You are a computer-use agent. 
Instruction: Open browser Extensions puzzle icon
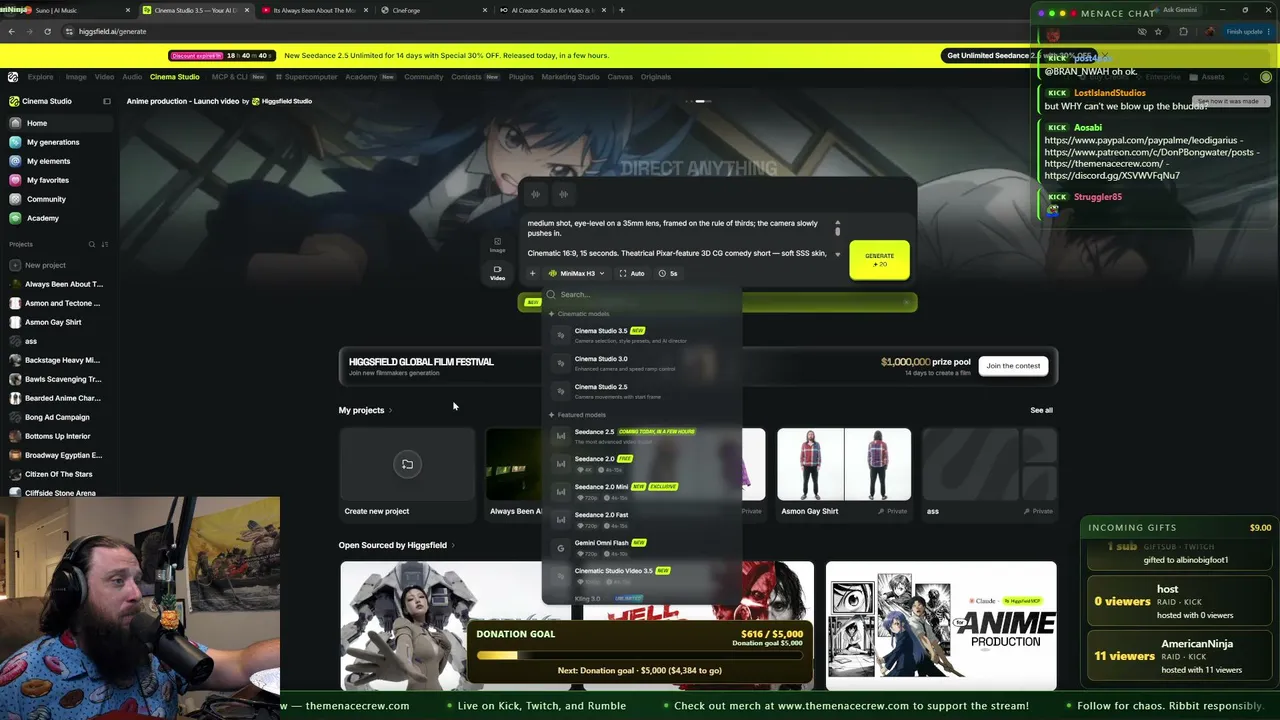pyautogui.click(x=1184, y=31)
